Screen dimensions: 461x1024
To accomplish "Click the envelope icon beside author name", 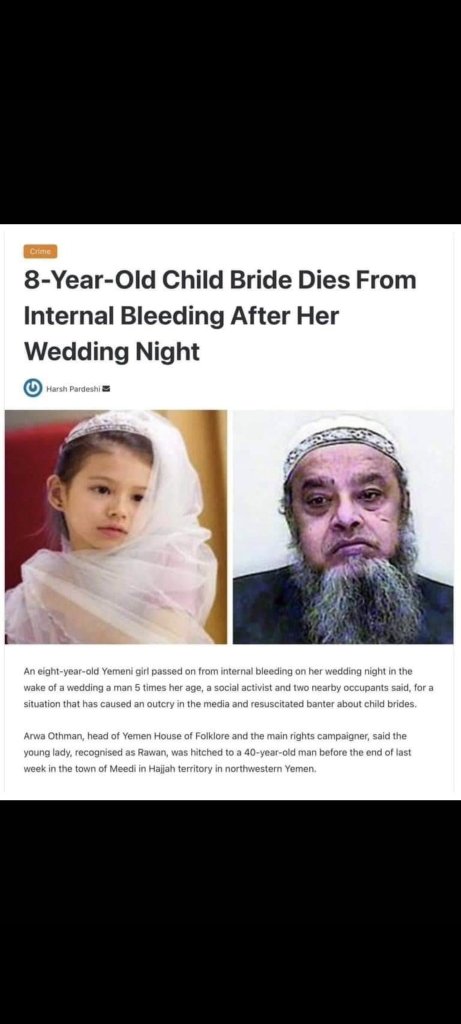I will (106, 389).
